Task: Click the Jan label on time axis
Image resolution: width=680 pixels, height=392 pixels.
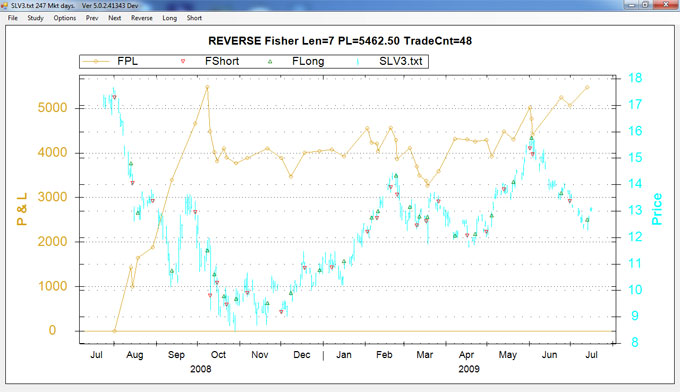Action: pyautogui.click(x=344, y=355)
